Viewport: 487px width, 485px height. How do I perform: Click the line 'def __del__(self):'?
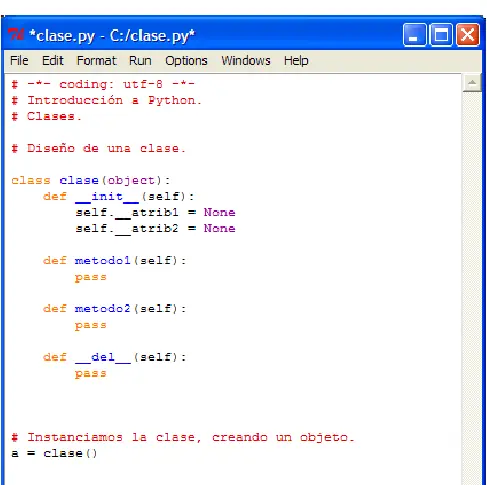[114, 357]
